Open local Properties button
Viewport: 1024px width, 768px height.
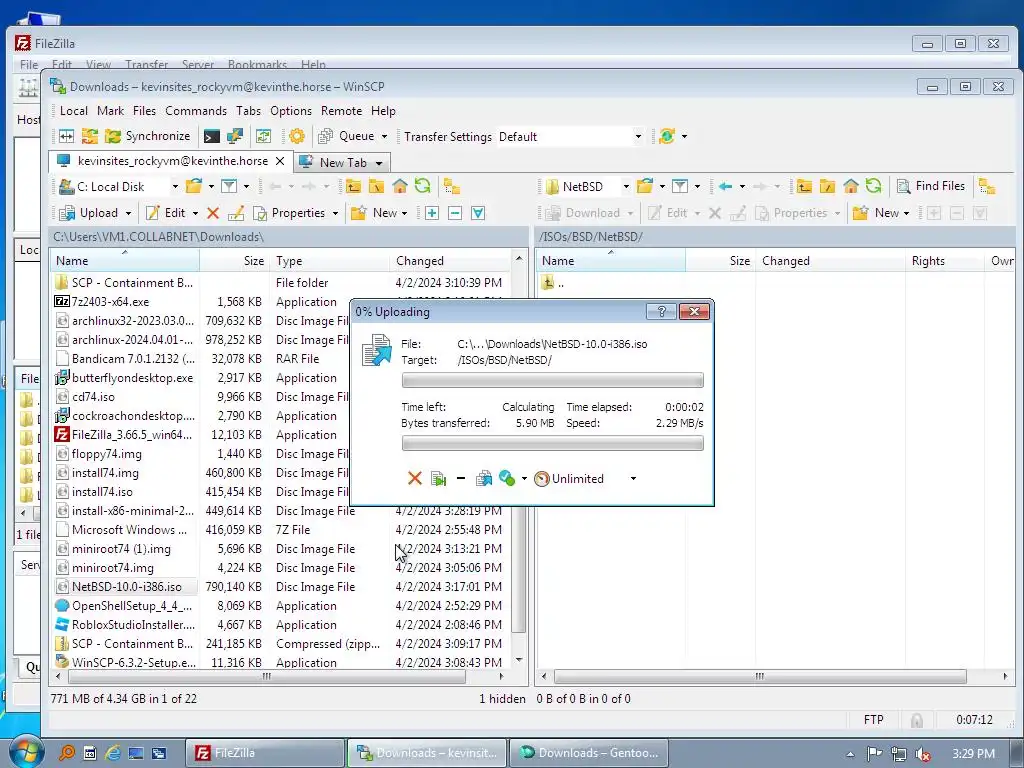289,213
